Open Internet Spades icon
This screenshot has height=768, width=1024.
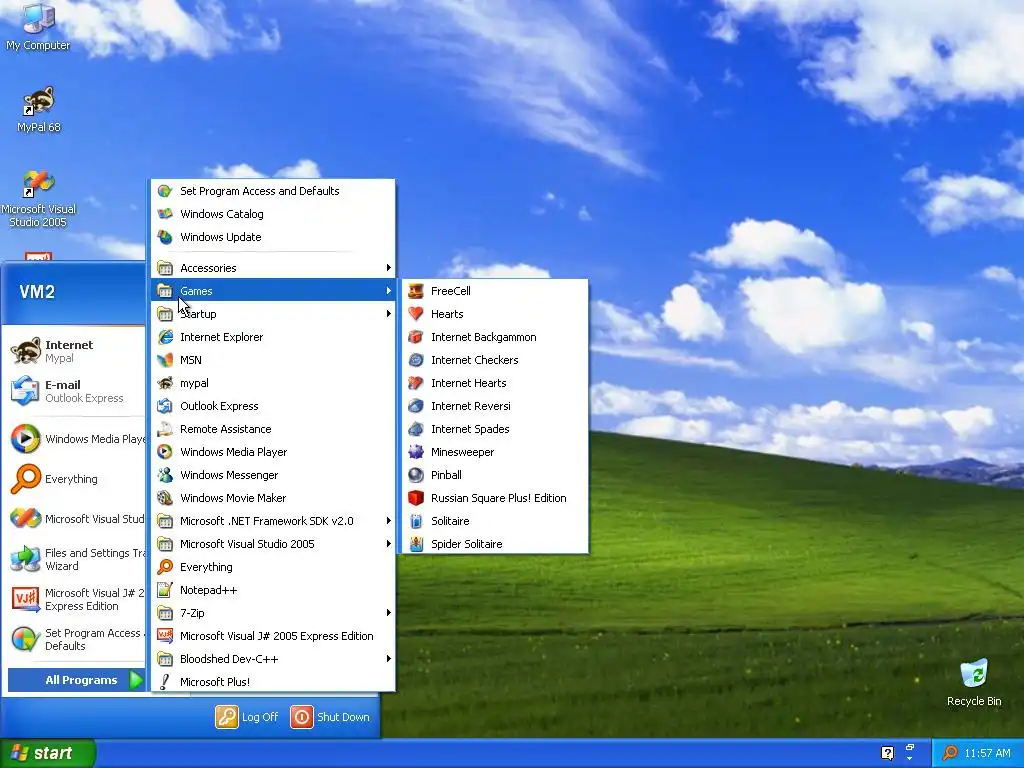coord(416,429)
